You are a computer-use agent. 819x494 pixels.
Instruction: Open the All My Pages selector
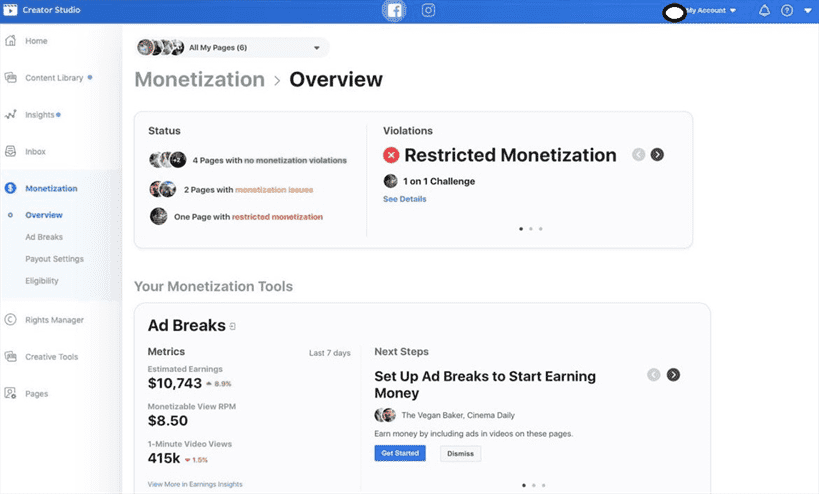tap(232, 48)
